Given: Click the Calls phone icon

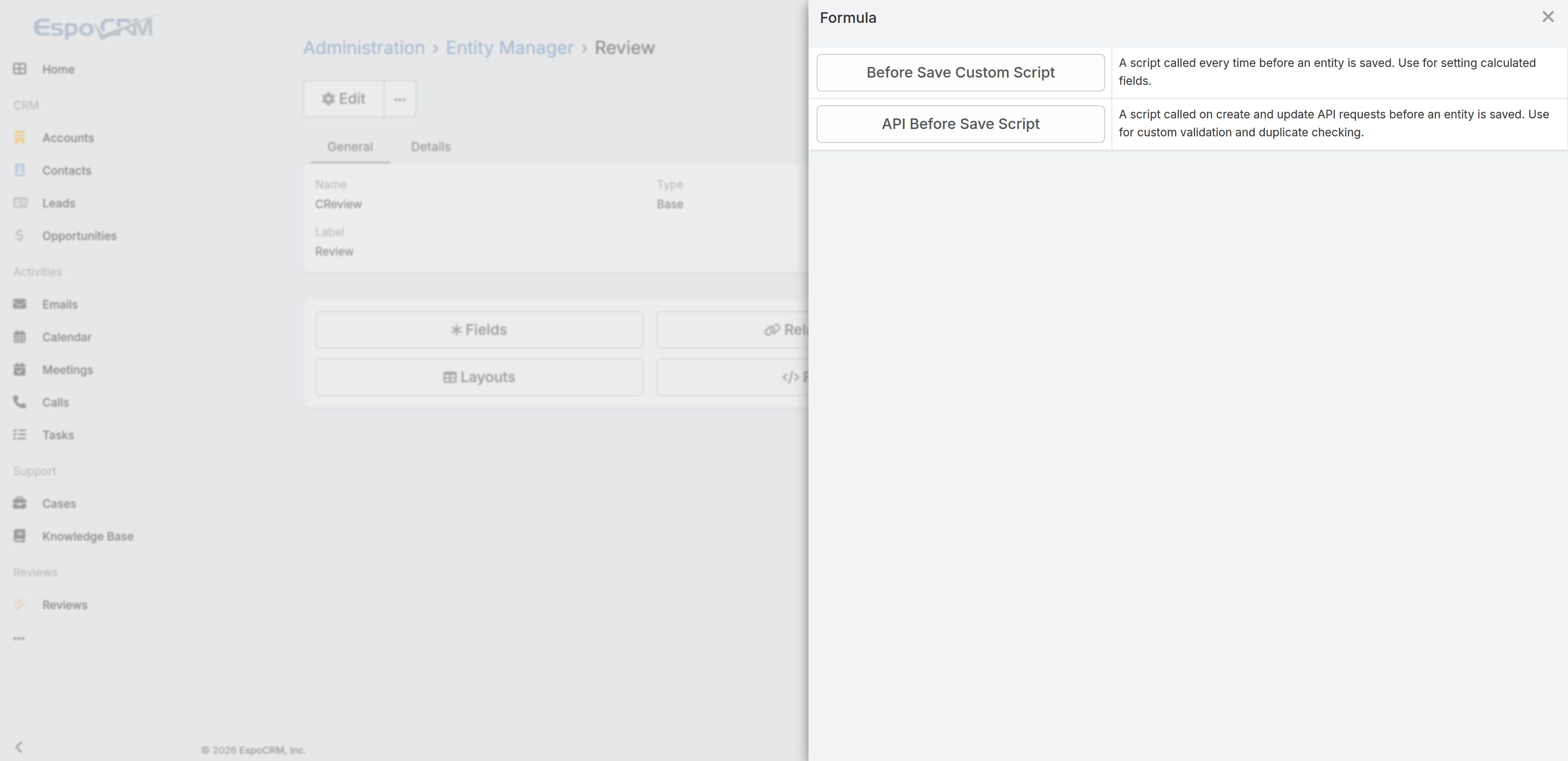Looking at the screenshot, I should point(20,402).
